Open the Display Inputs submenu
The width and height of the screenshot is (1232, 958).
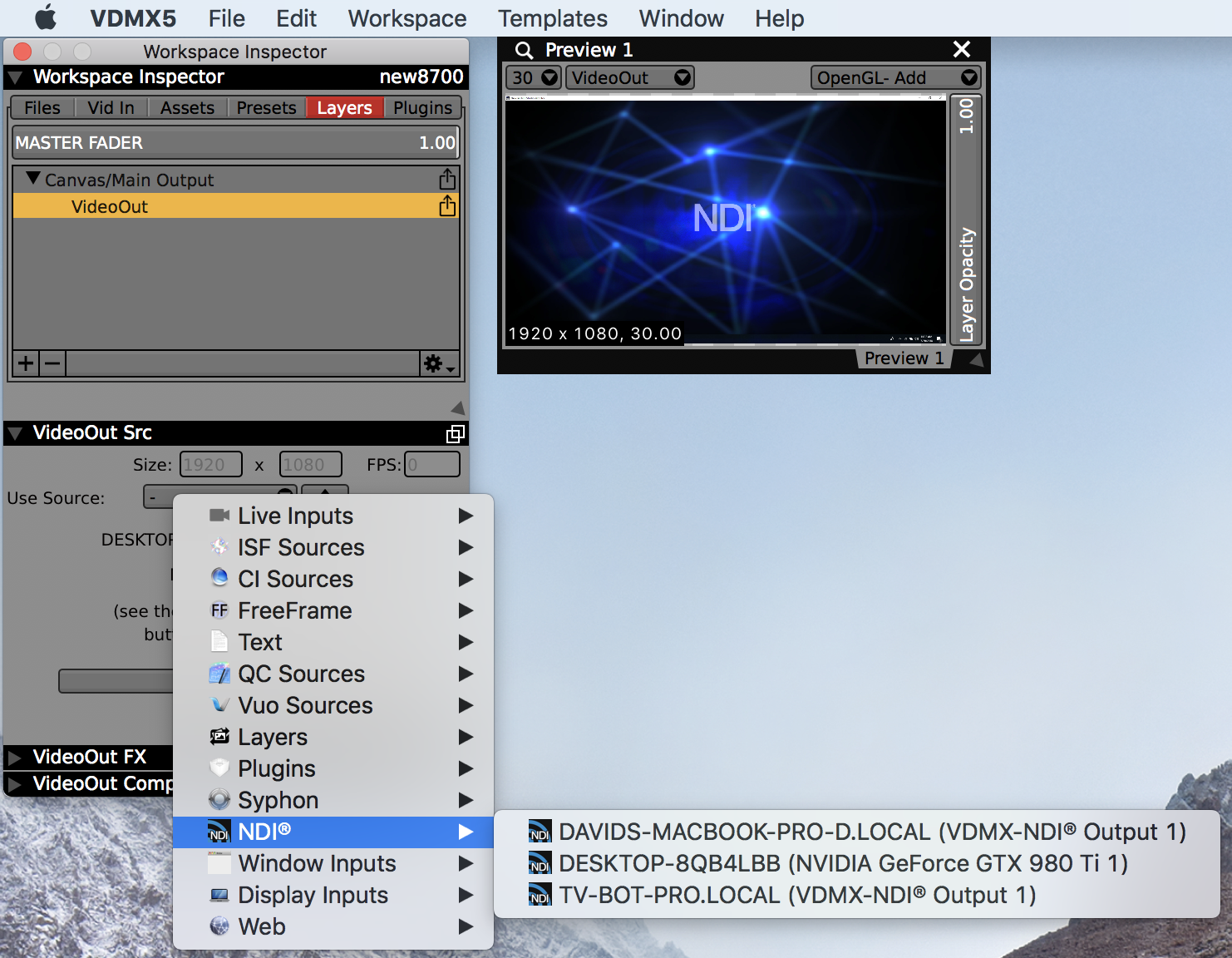click(x=333, y=895)
